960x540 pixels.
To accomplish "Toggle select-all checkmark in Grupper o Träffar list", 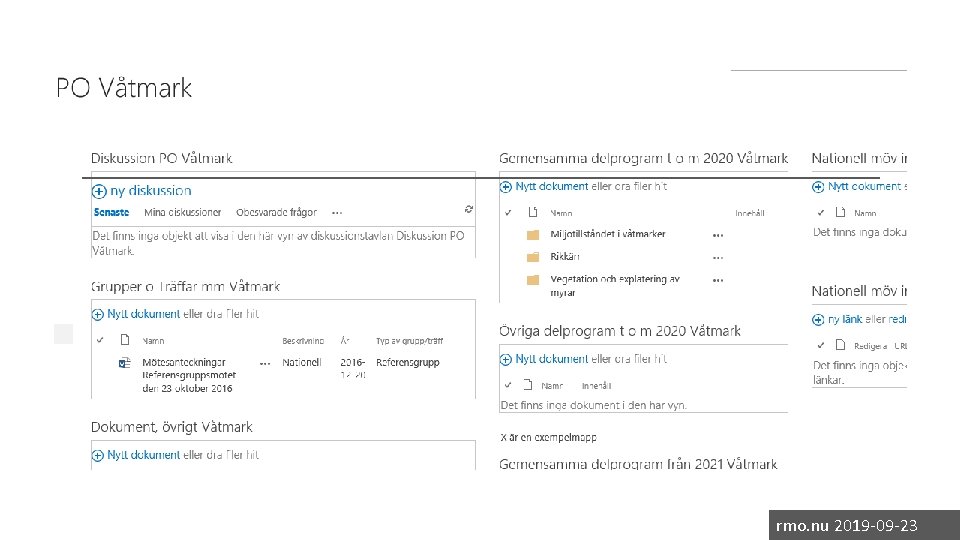I will pos(100,340).
